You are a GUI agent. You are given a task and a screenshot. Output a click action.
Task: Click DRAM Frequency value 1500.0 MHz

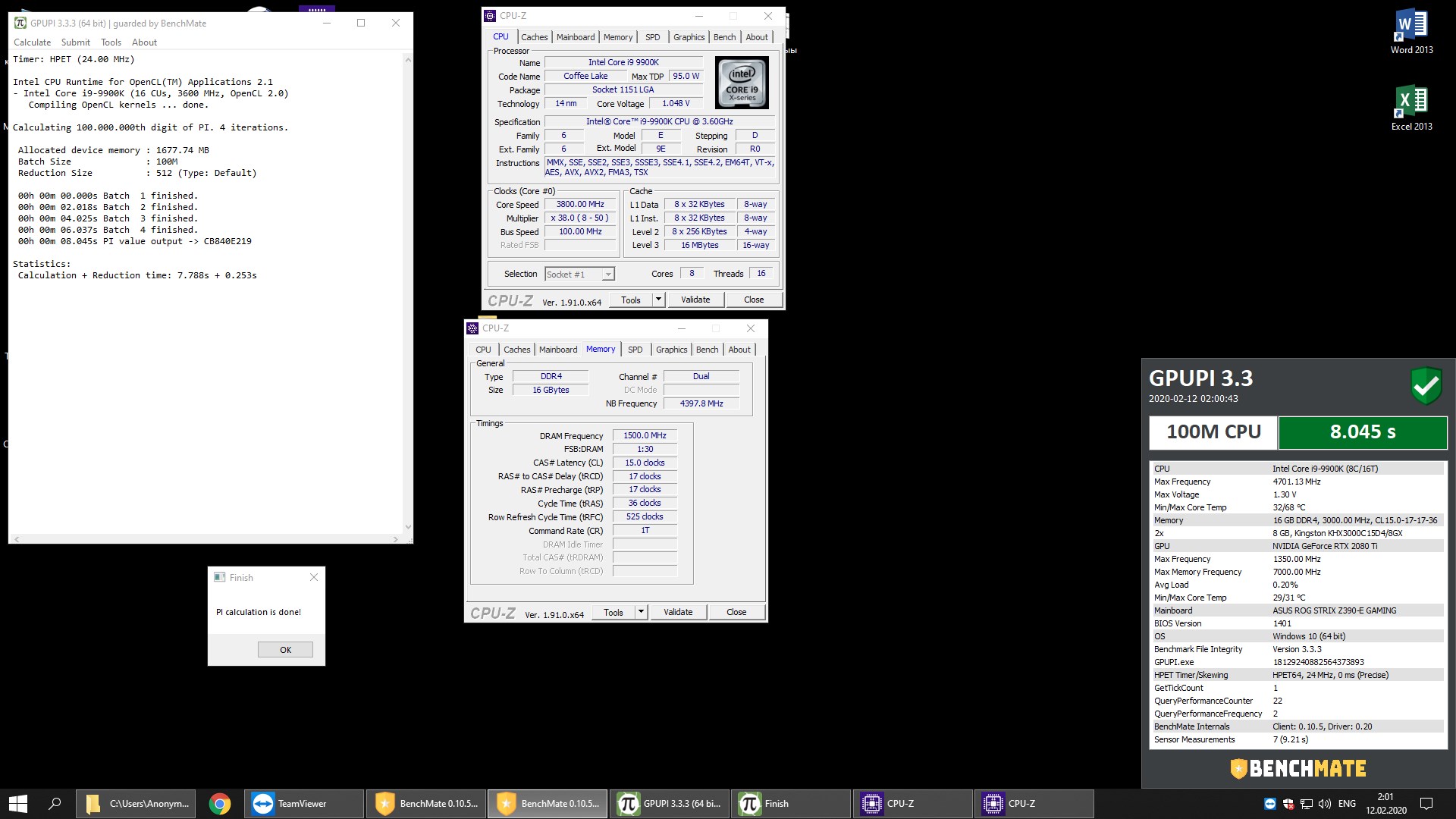(645, 435)
